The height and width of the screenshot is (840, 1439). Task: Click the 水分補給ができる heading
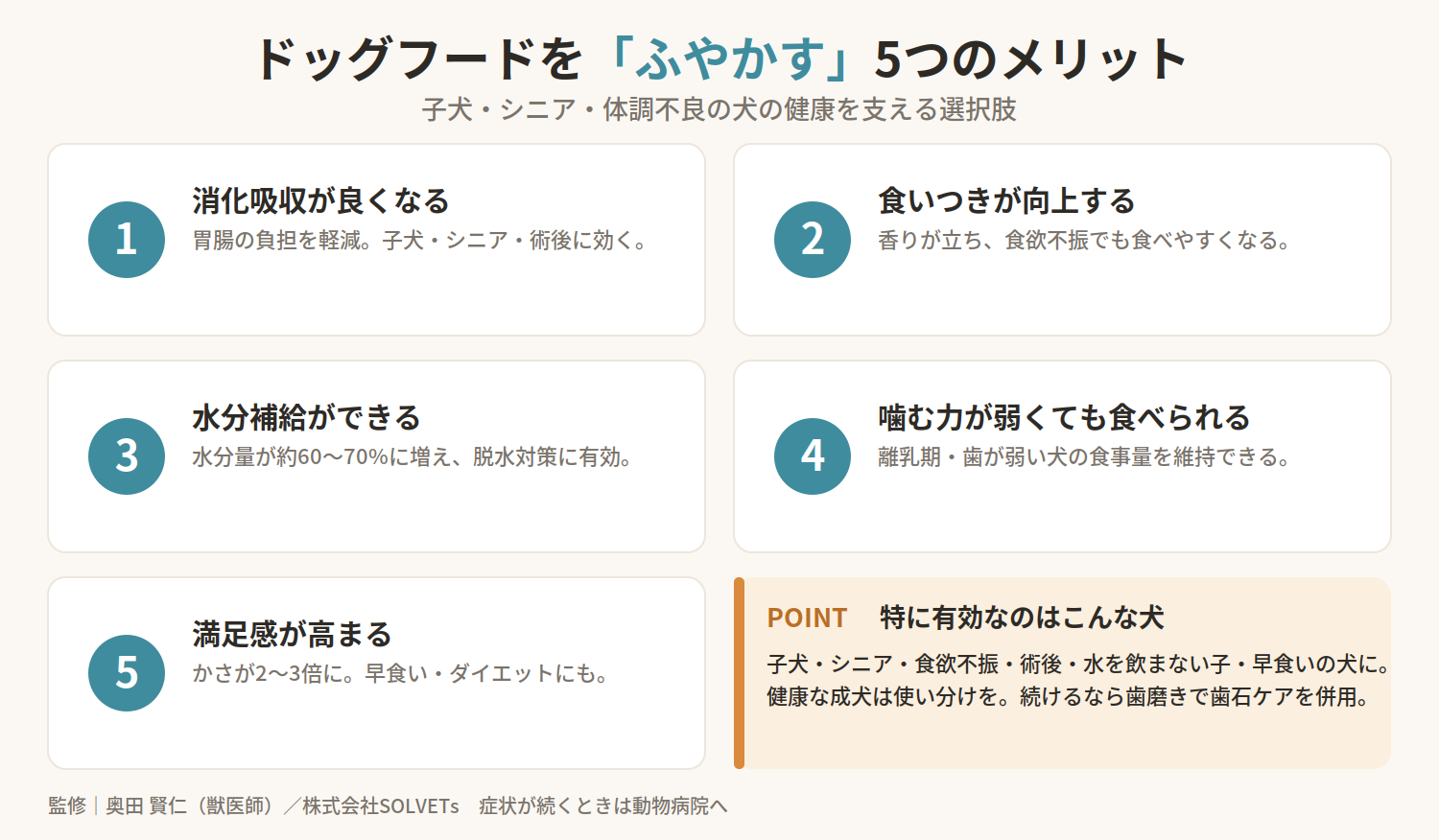(306, 418)
